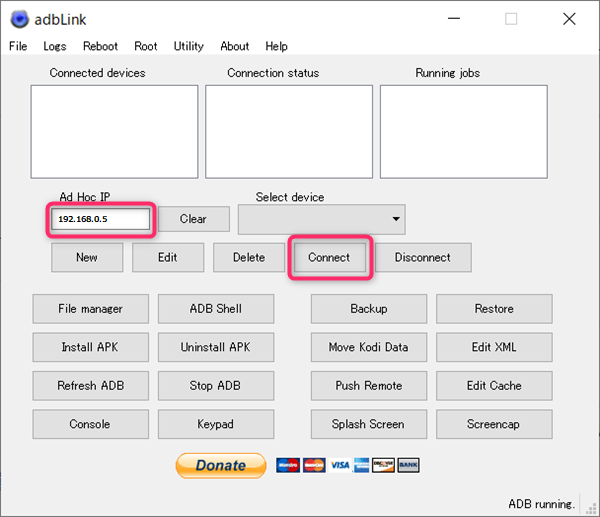Viewport: 600px width, 517px height.
Task: Click Refresh ADB
Action: click(91, 386)
